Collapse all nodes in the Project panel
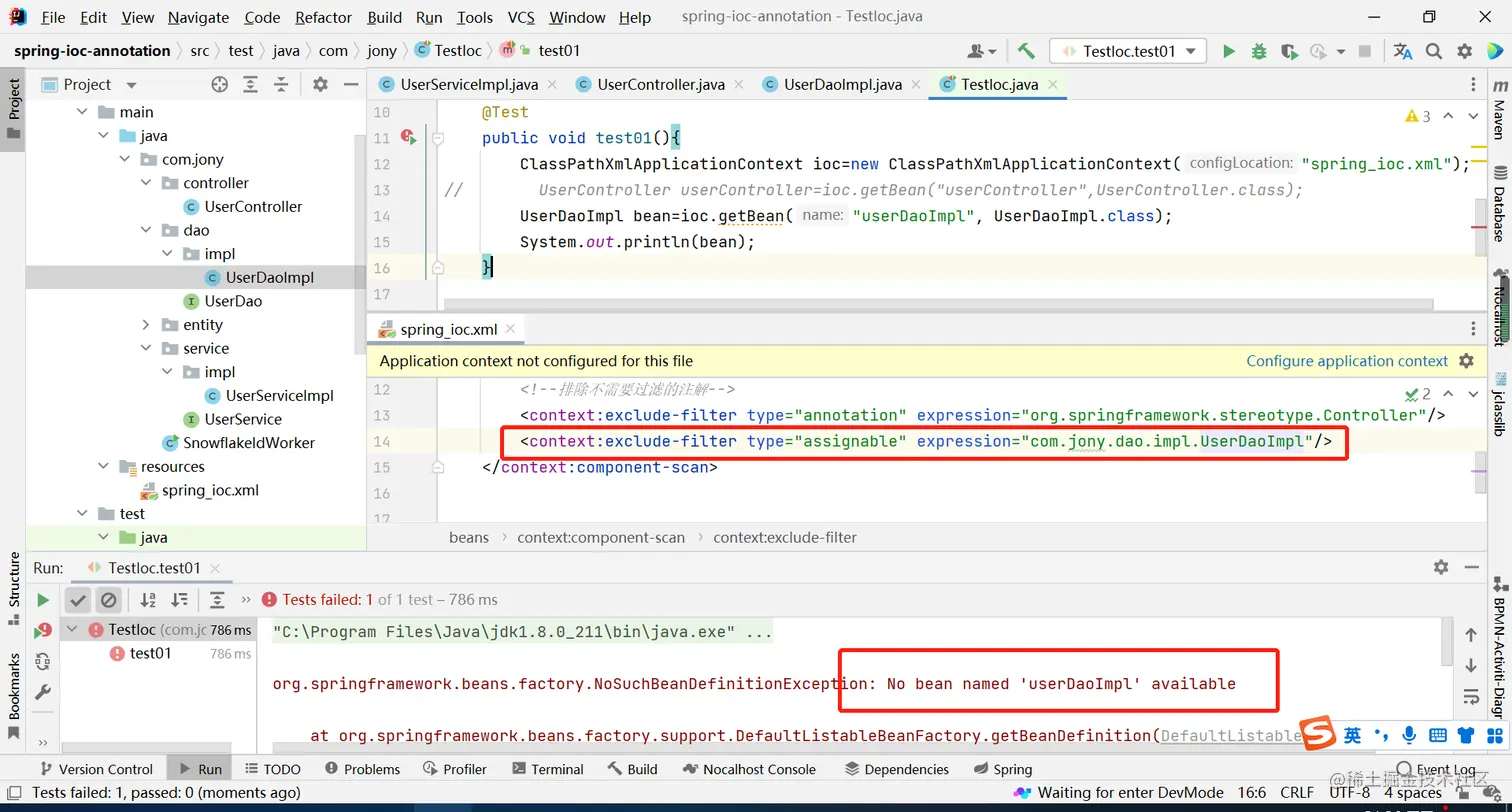 (x=282, y=85)
